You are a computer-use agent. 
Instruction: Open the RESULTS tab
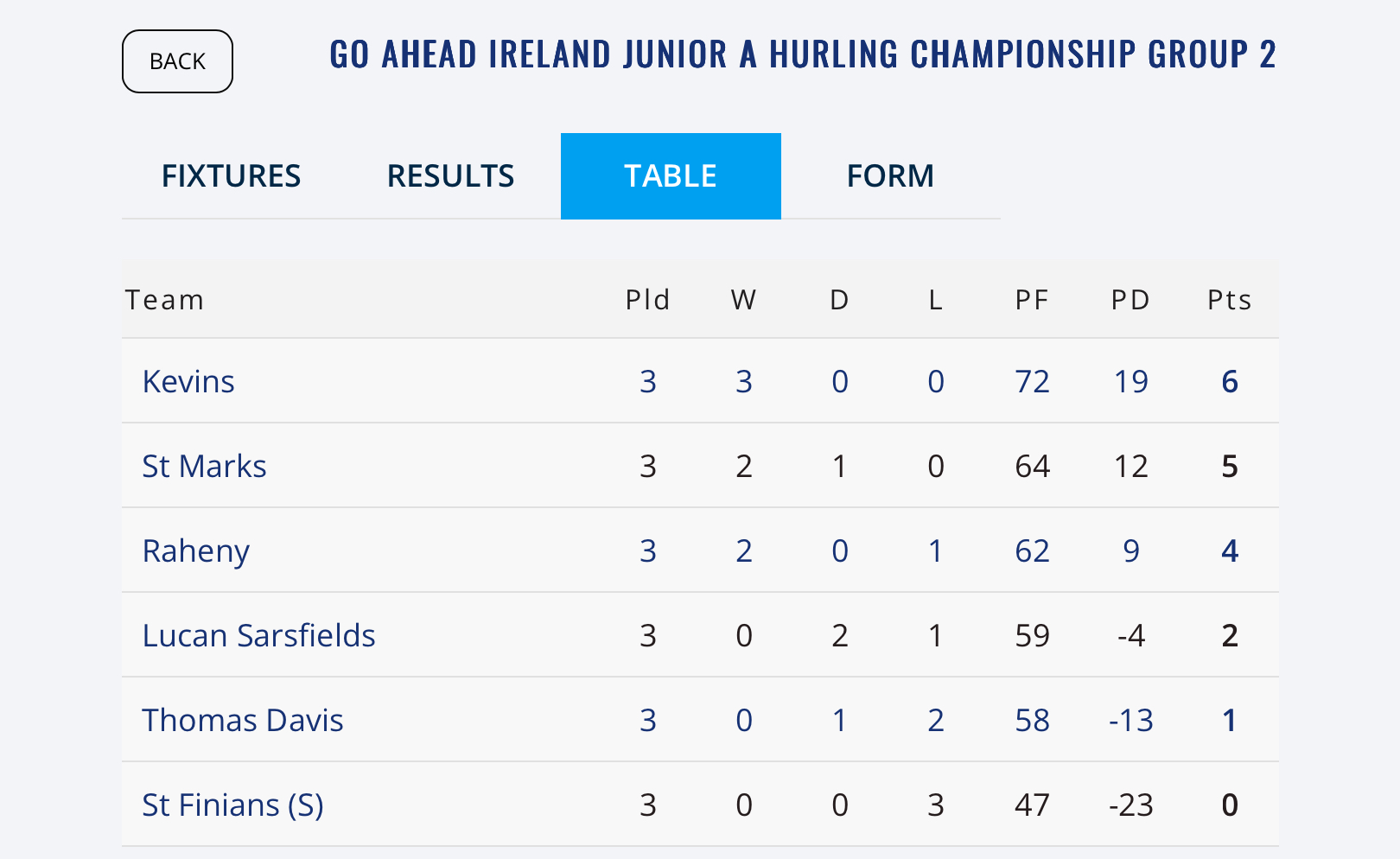click(450, 176)
